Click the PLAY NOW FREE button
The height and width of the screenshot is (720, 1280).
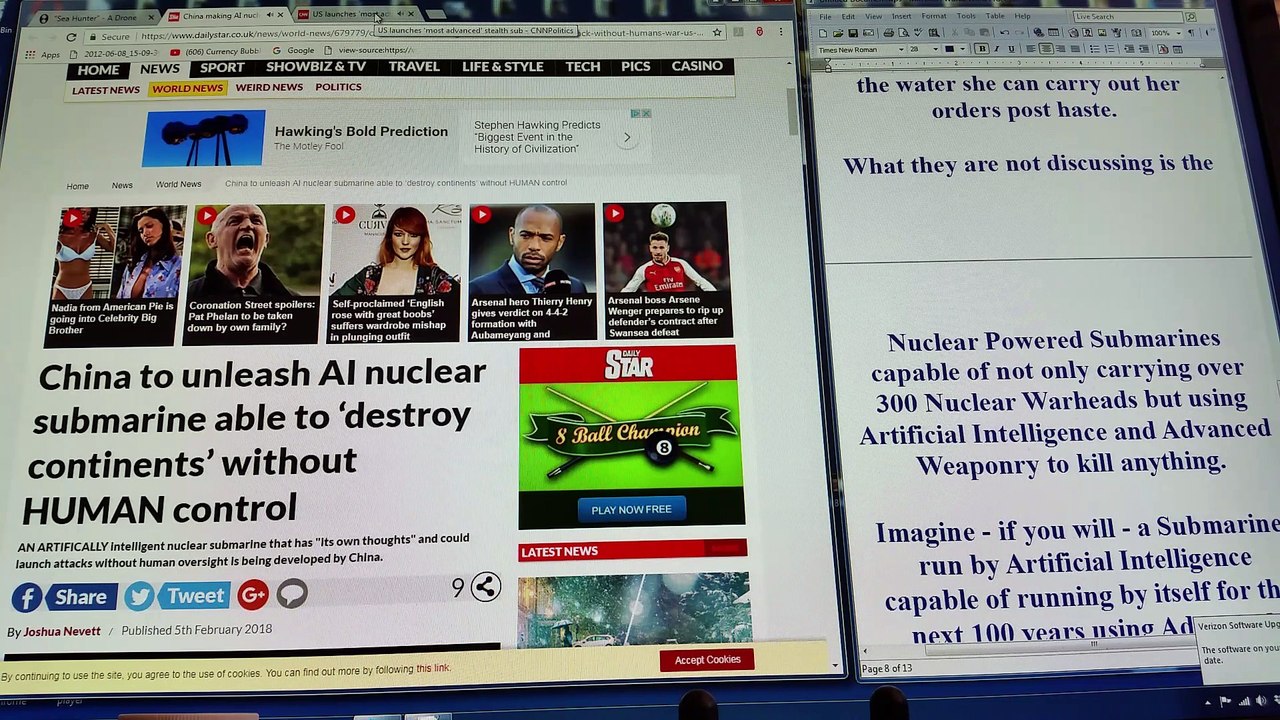tap(631, 510)
